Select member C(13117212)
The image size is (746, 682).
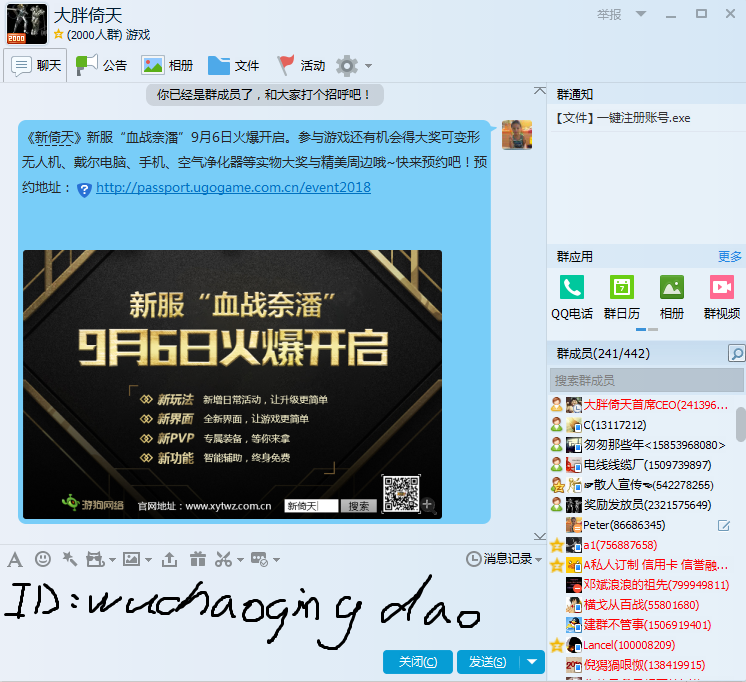point(642,425)
